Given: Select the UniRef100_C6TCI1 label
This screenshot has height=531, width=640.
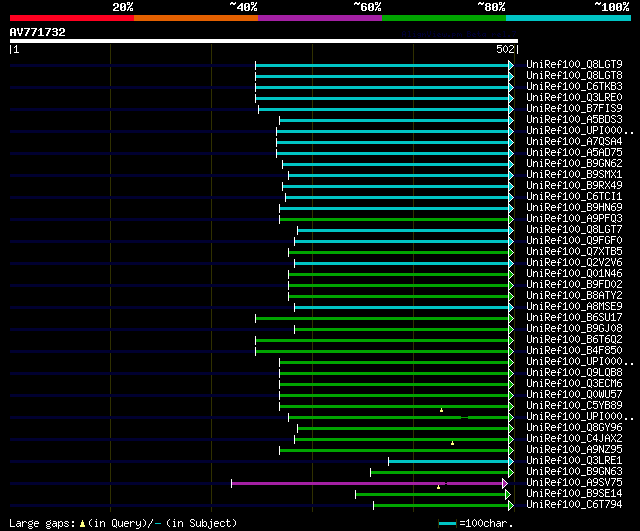Looking at the screenshot, I should (574, 197).
